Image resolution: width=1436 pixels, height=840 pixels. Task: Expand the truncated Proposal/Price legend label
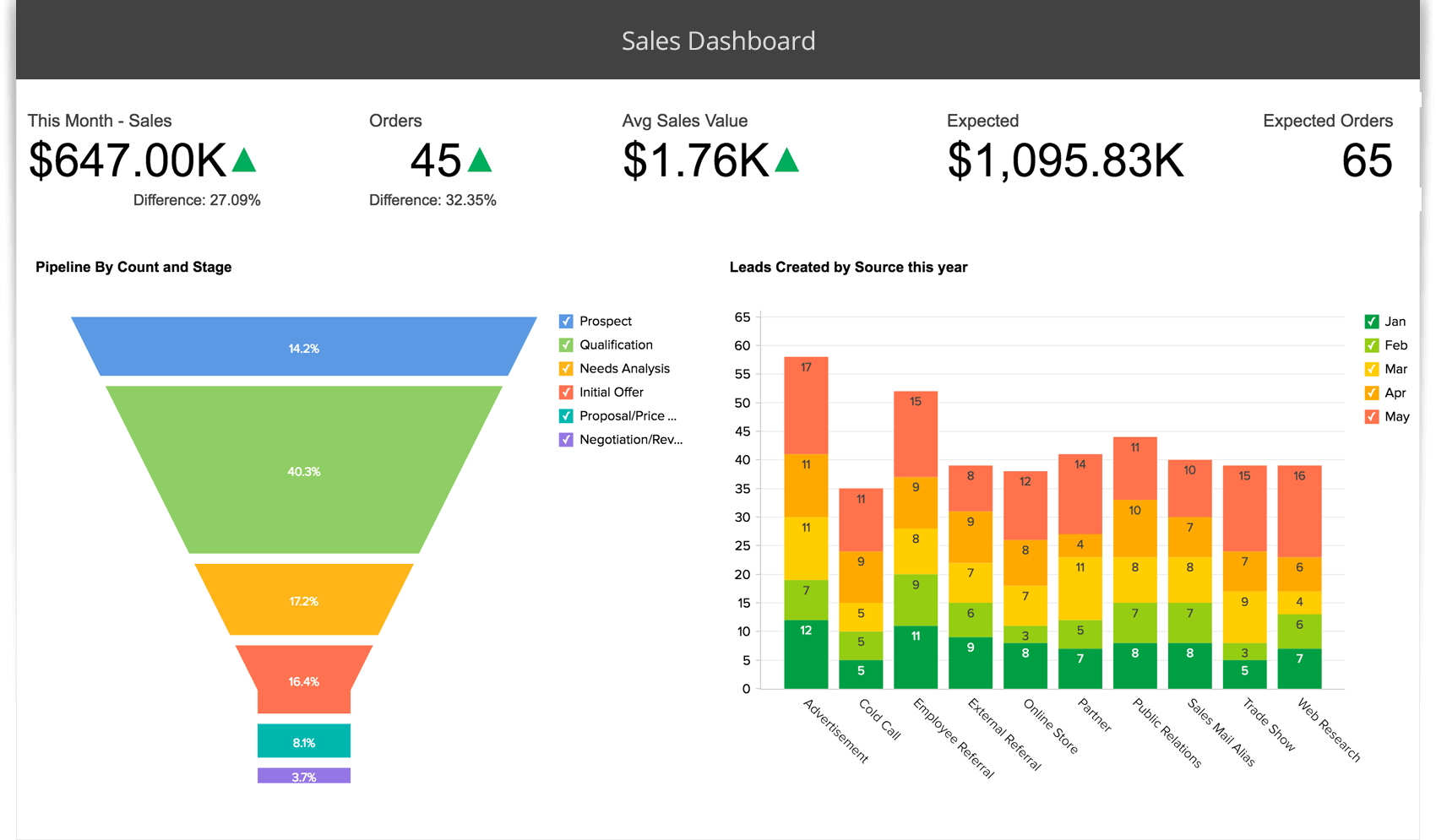(x=627, y=415)
